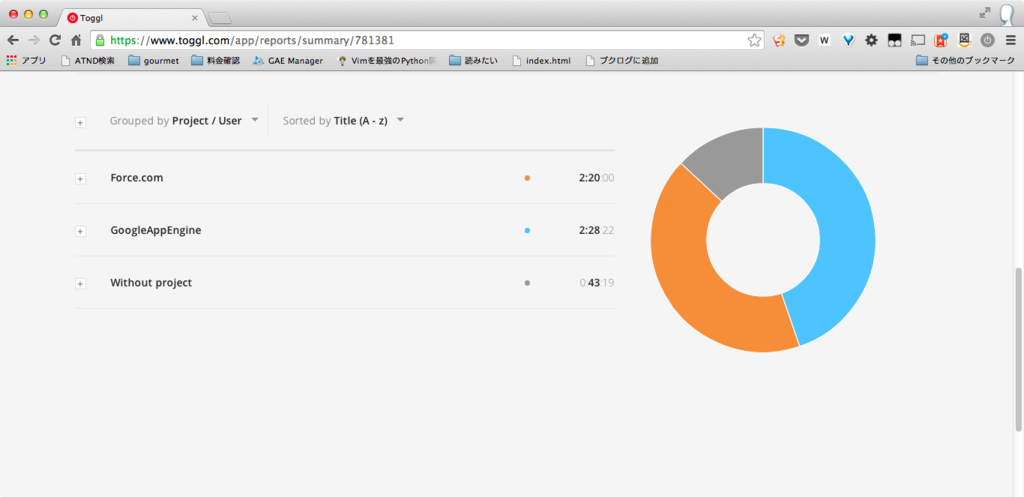Open the アプリ apps shortcut
Screen dimensions: 1024x497
pos(26,61)
